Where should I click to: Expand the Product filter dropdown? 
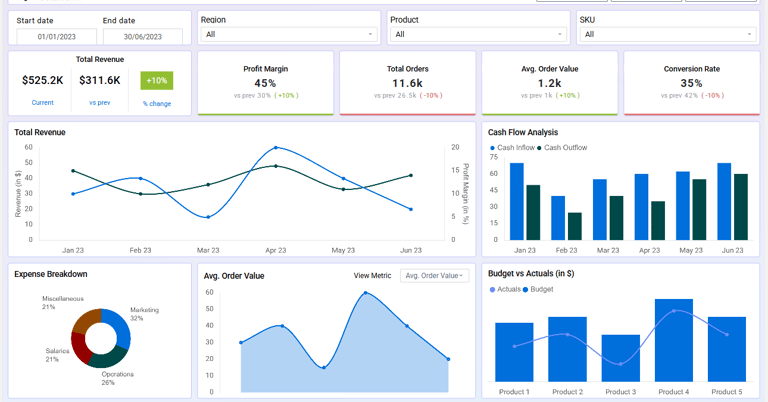click(479, 34)
